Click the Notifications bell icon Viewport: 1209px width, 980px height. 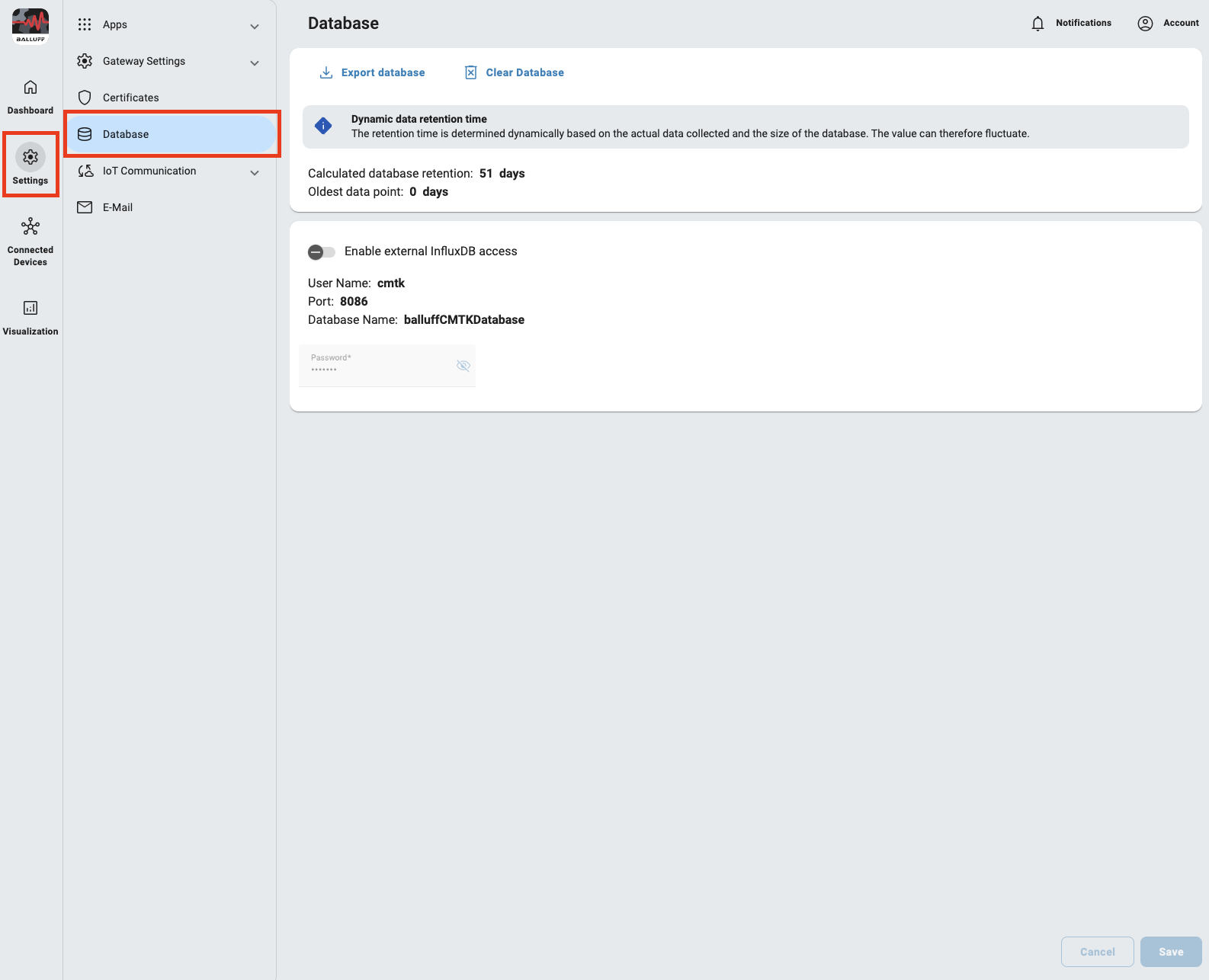click(x=1037, y=24)
